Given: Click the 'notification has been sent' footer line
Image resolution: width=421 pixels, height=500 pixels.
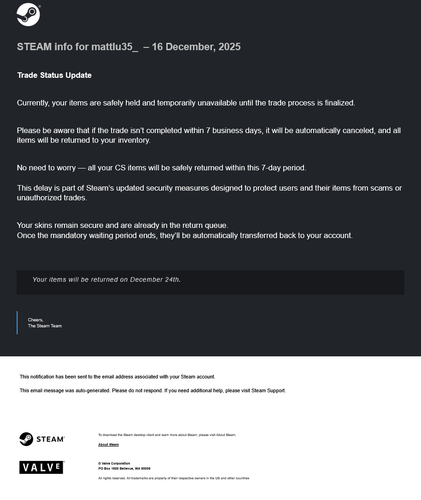Looking at the screenshot, I should [x=117, y=377].
